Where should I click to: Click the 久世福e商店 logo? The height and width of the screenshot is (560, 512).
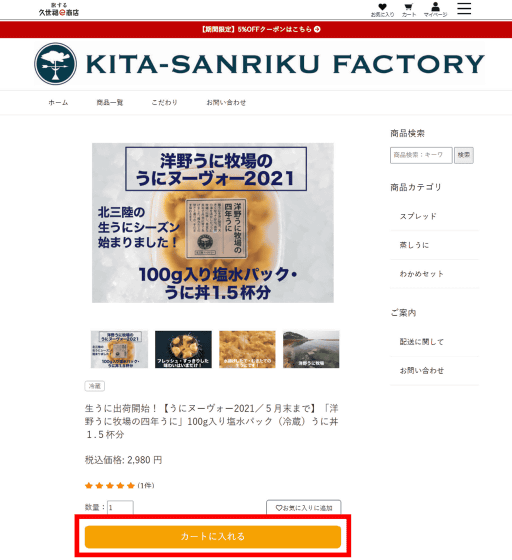59,10
